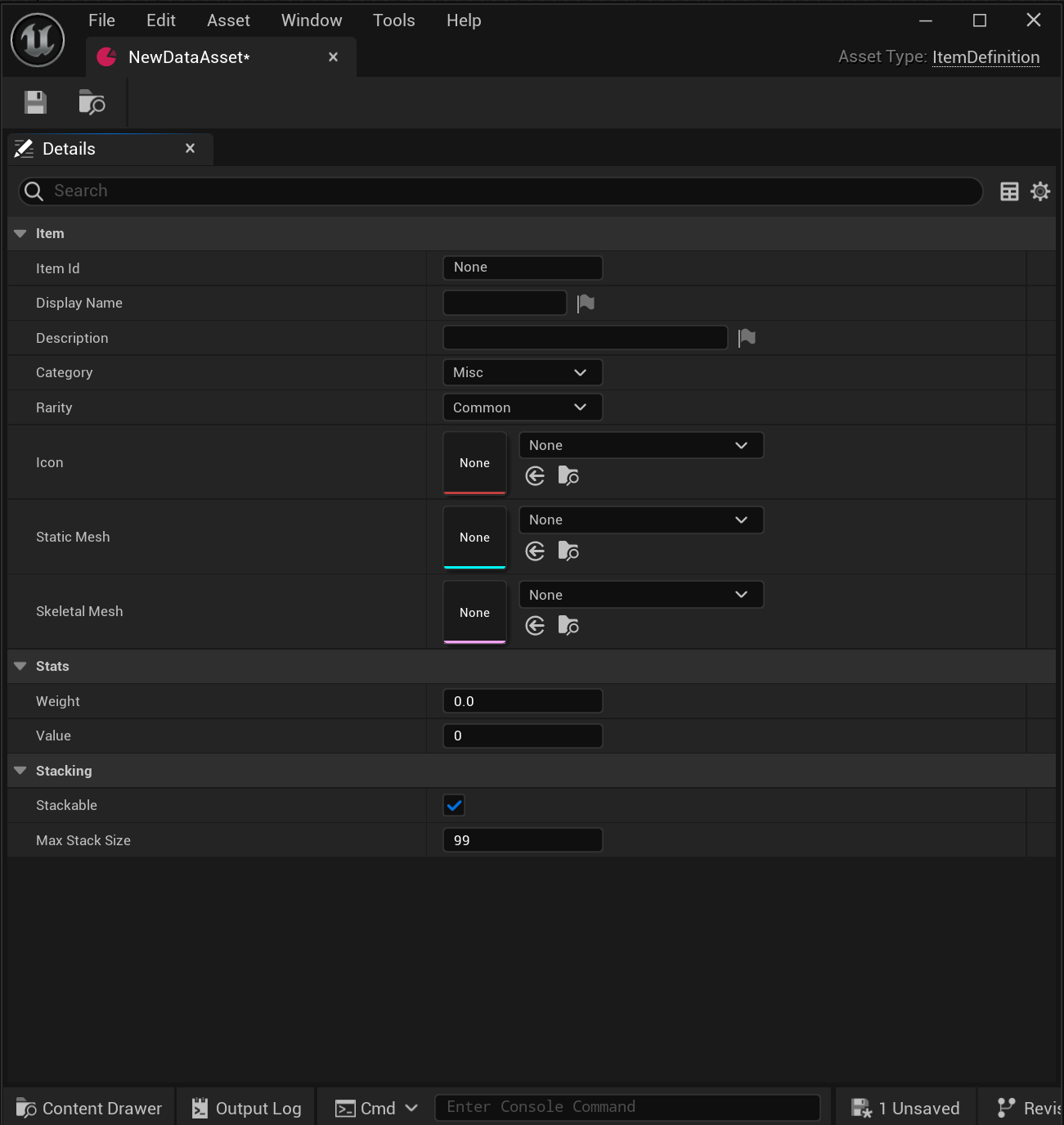Browse to Skeletal Mesh in Content Browser
This screenshot has width=1064, height=1125.
click(x=568, y=626)
